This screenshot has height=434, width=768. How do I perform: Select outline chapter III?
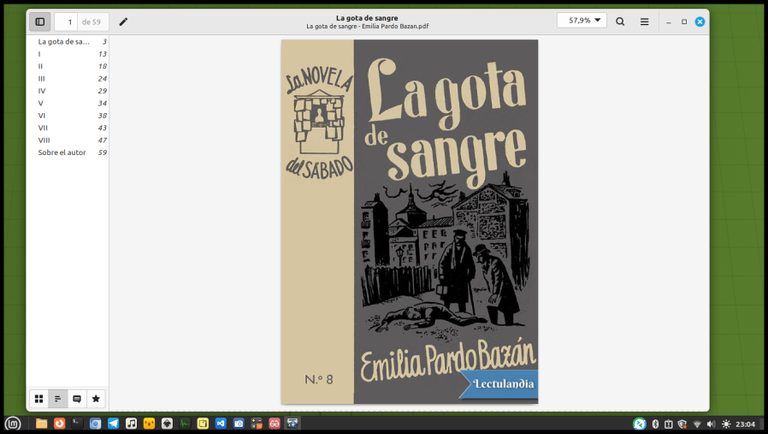(x=41, y=78)
